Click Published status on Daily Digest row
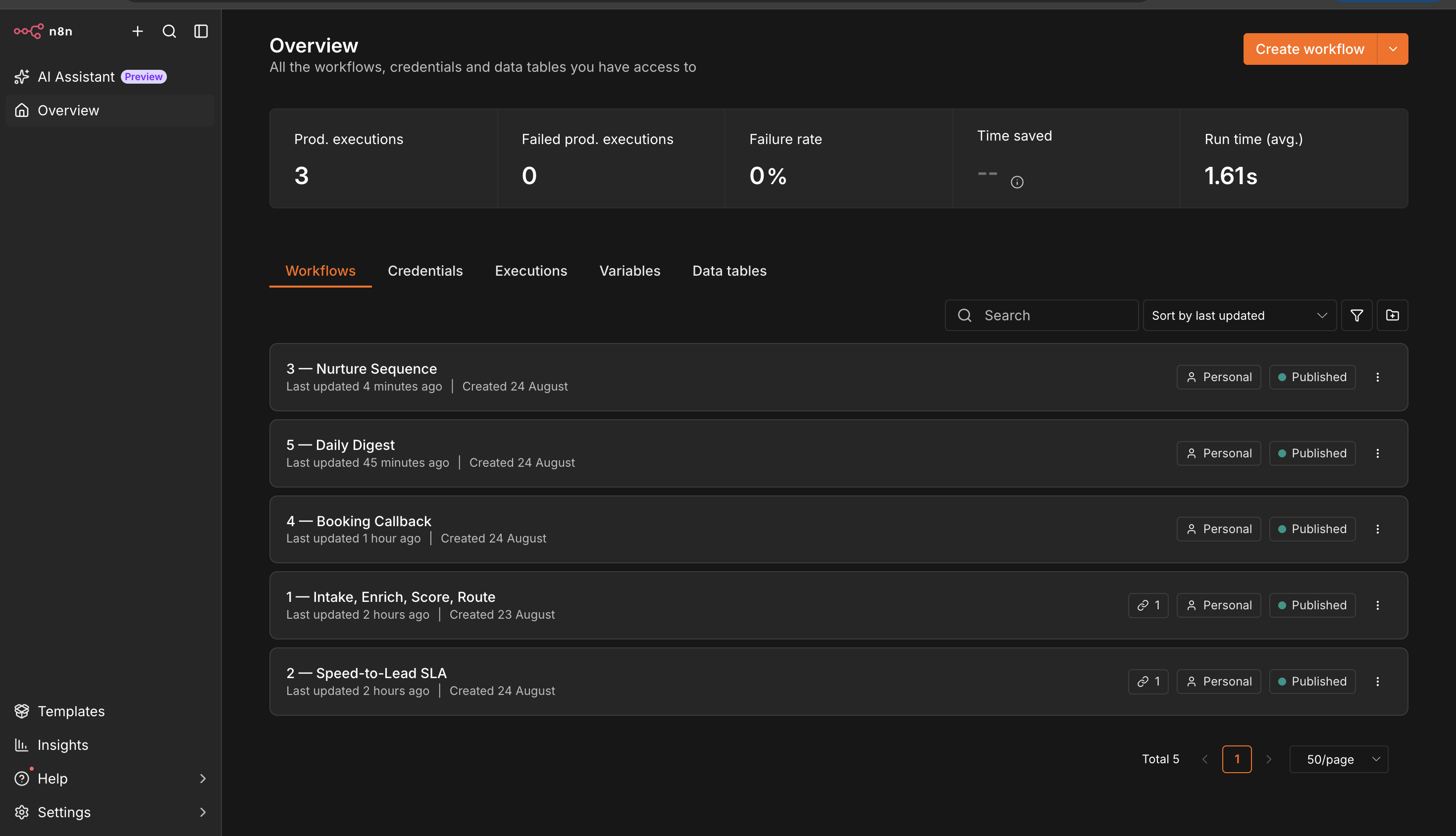The width and height of the screenshot is (1456, 836). point(1312,453)
